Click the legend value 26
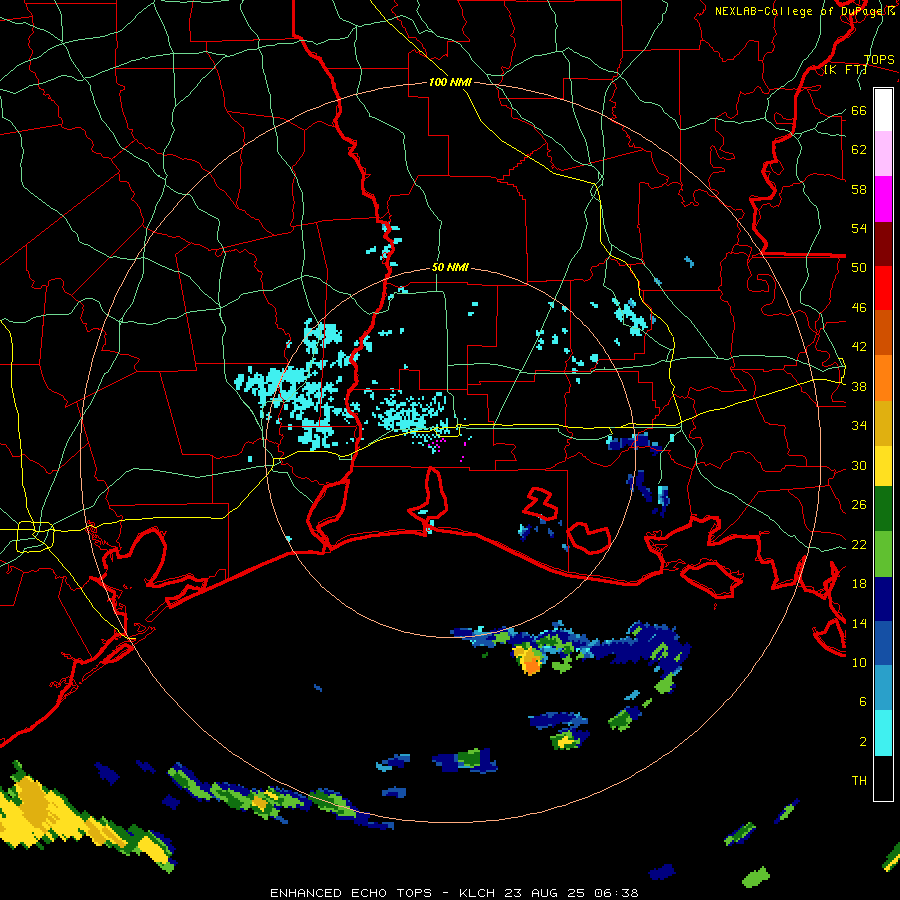 pyautogui.click(x=859, y=505)
